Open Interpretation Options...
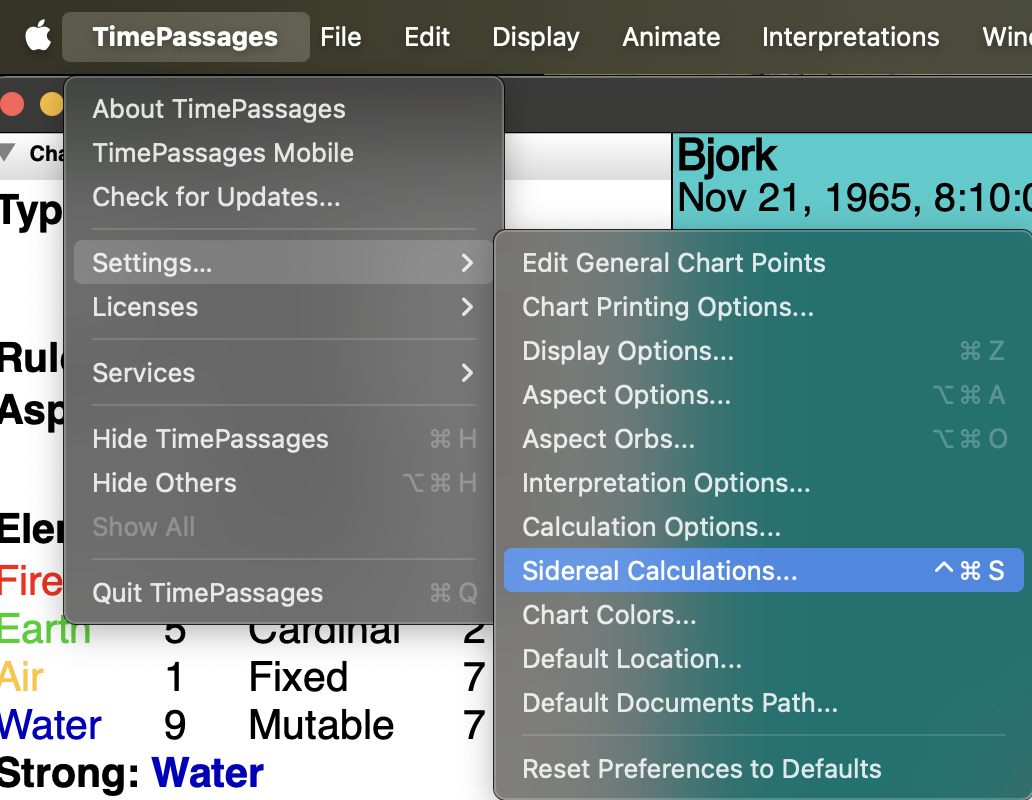Screen dimensions: 1032x800 (x=763, y=483)
